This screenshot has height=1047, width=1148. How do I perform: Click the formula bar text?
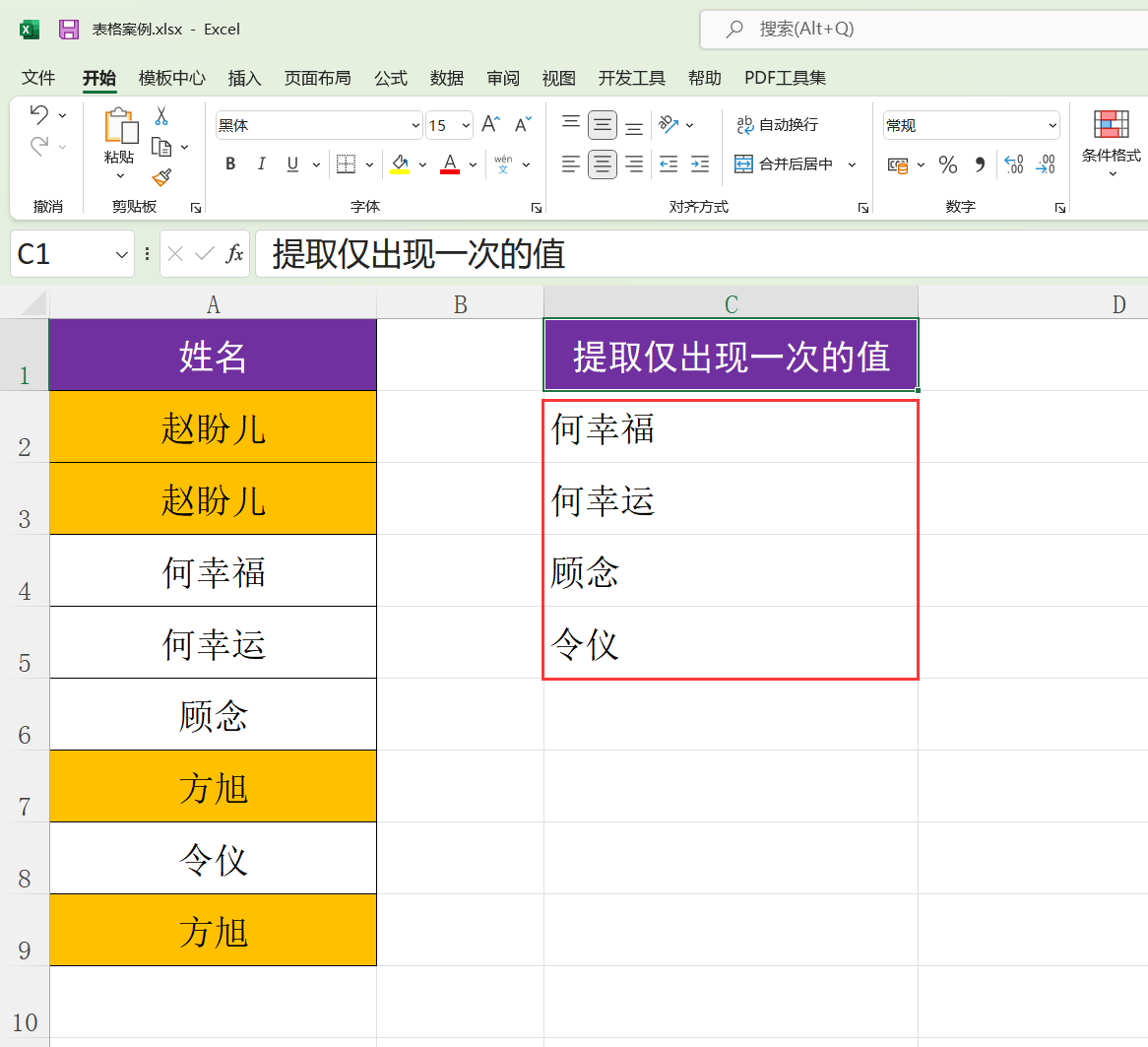click(x=418, y=254)
